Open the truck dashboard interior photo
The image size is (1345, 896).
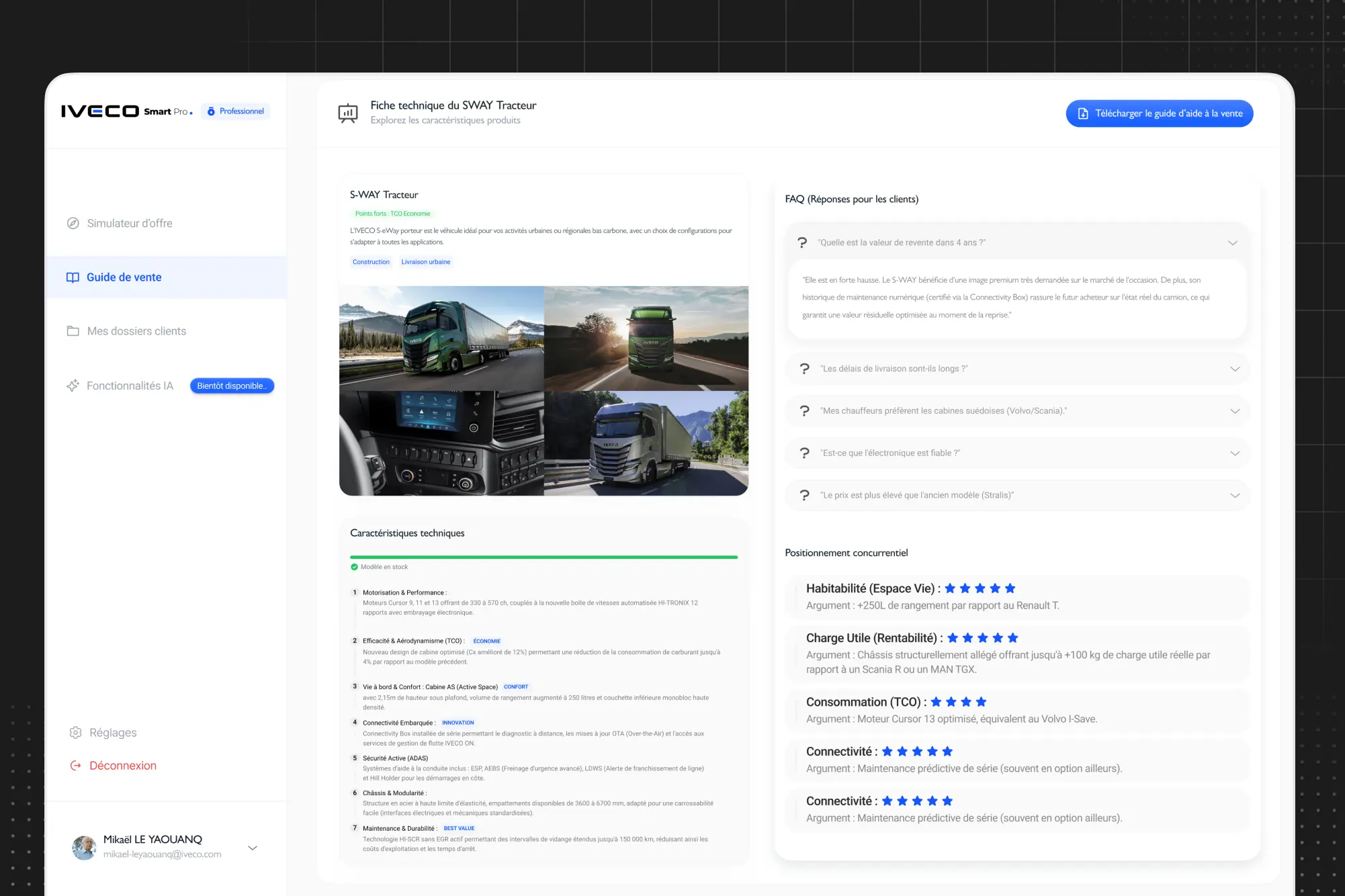click(441, 443)
